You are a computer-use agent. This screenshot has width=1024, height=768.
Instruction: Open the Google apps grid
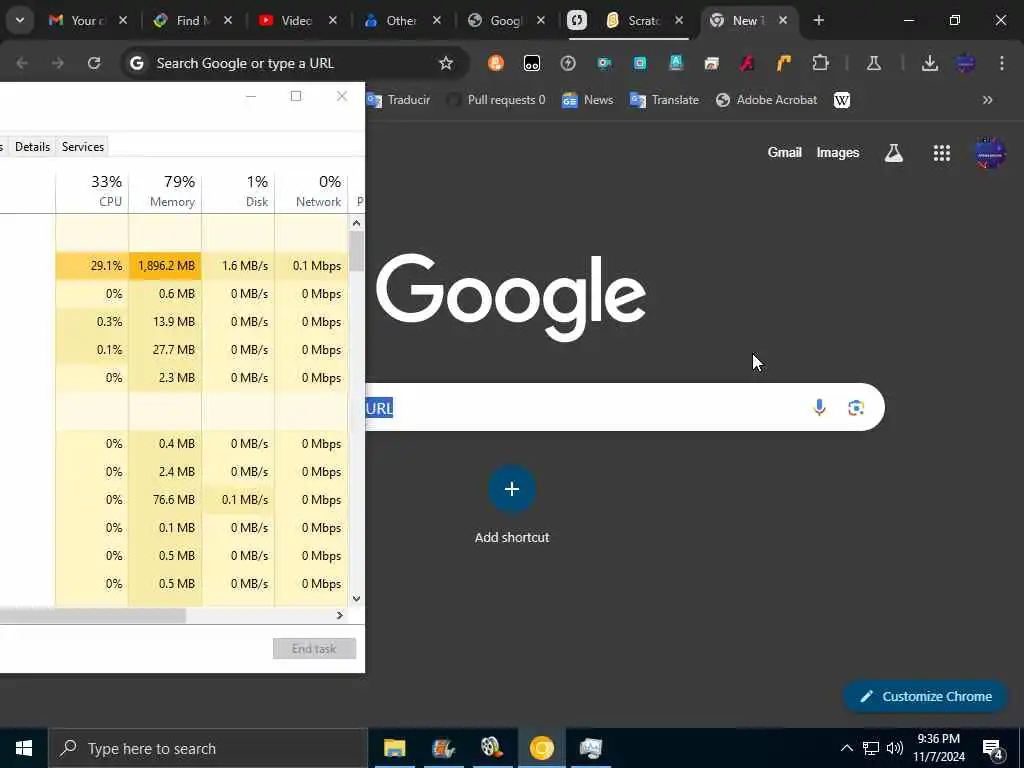pos(942,153)
